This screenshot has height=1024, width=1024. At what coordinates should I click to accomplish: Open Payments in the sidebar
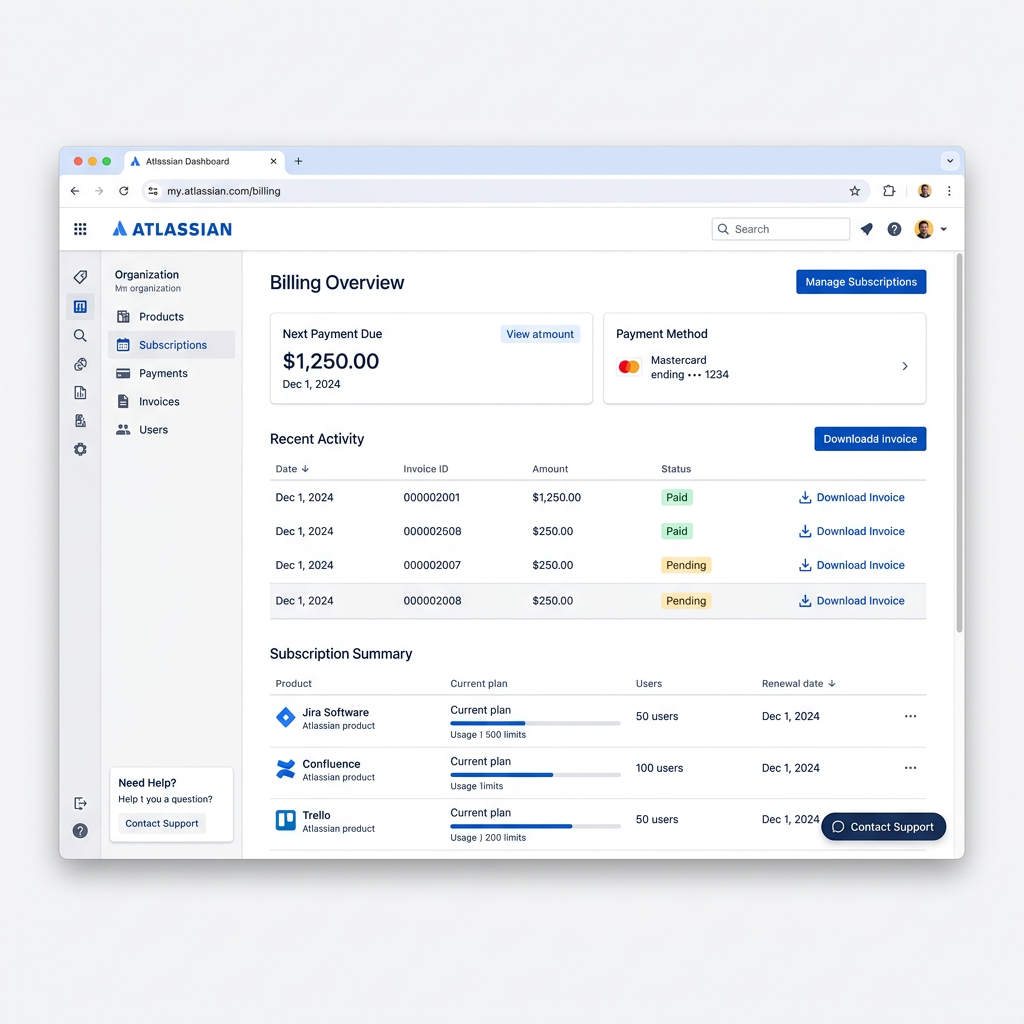pos(171,373)
